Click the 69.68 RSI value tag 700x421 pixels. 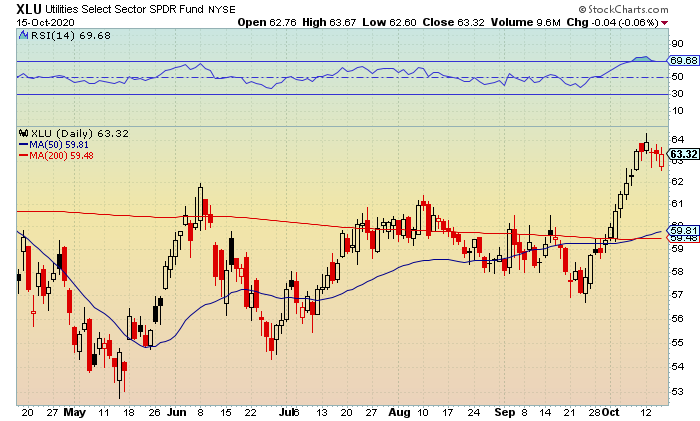pyautogui.click(x=683, y=60)
